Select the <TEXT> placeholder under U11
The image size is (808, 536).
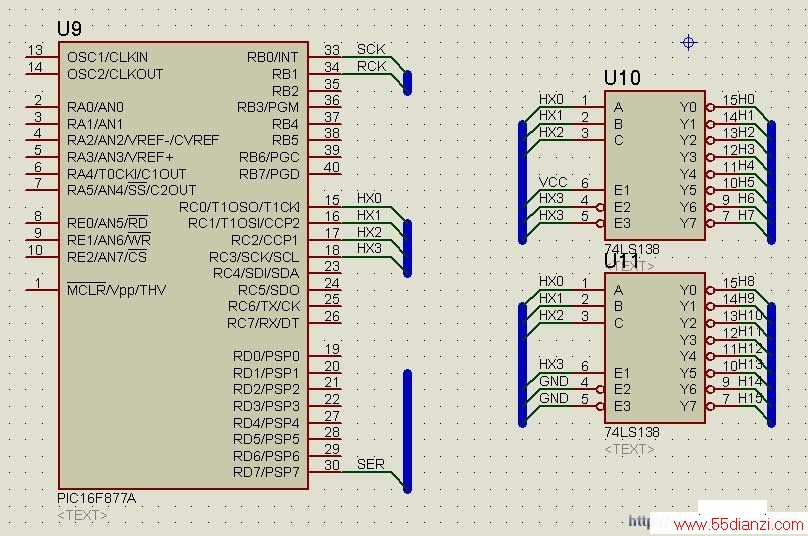click(629, 449)
